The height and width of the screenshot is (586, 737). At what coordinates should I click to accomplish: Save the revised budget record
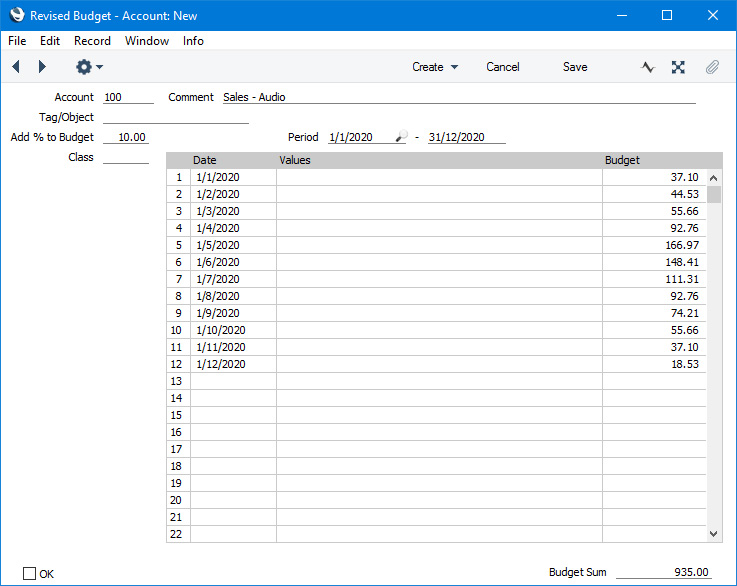[575, 67]
